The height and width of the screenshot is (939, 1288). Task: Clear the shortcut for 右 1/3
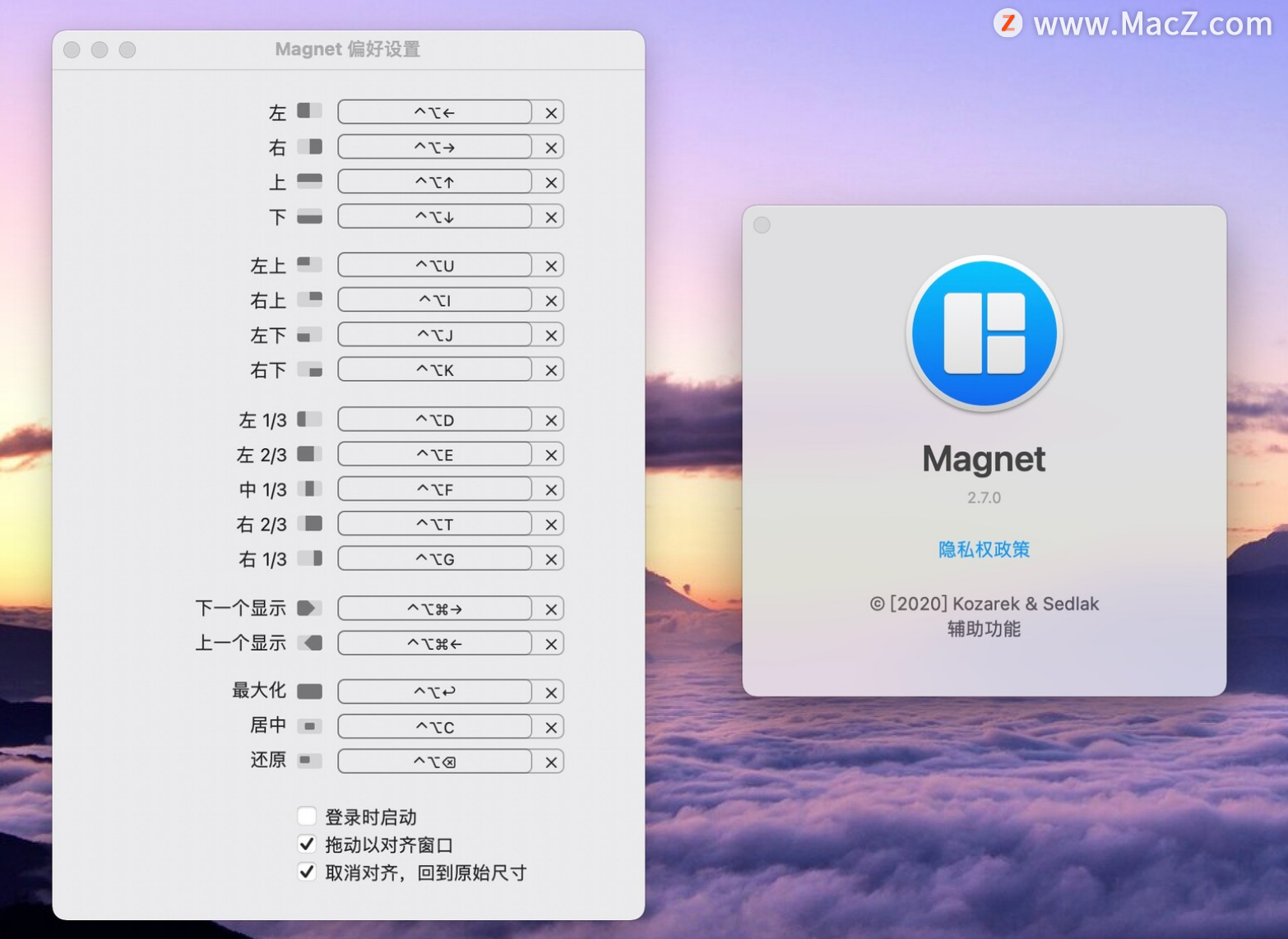click(551, 559)
